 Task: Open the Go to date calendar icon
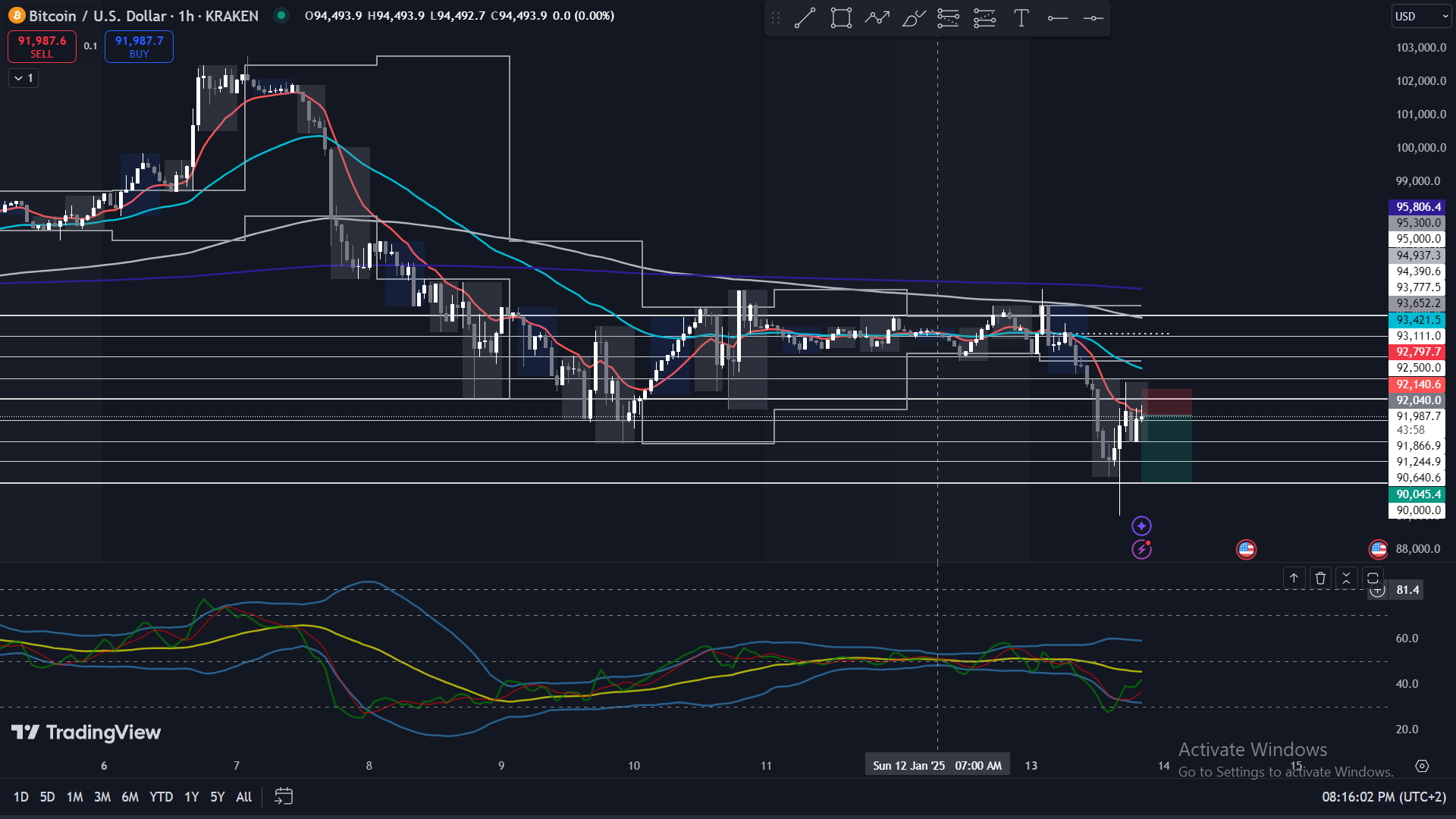284,796
